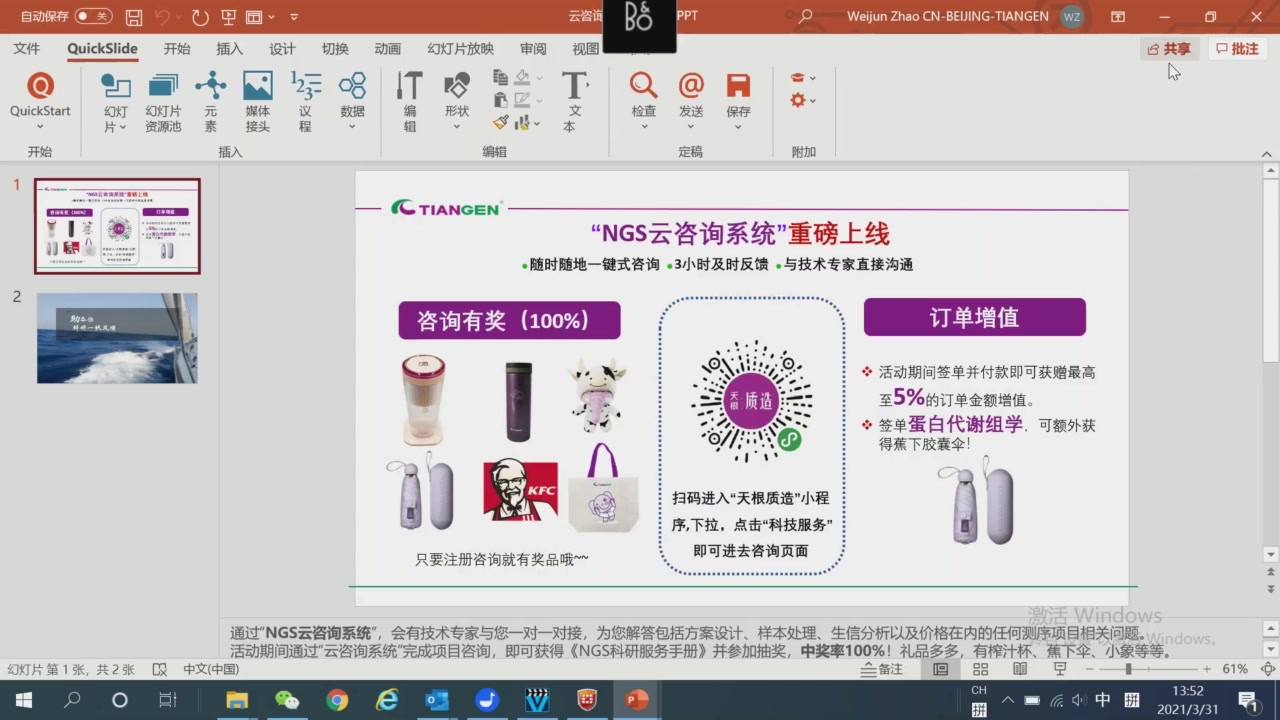Screen dimensions: 1280x720
Task: Start slideshow from beginning via title bar icon
Action: (x=228, y=17)
